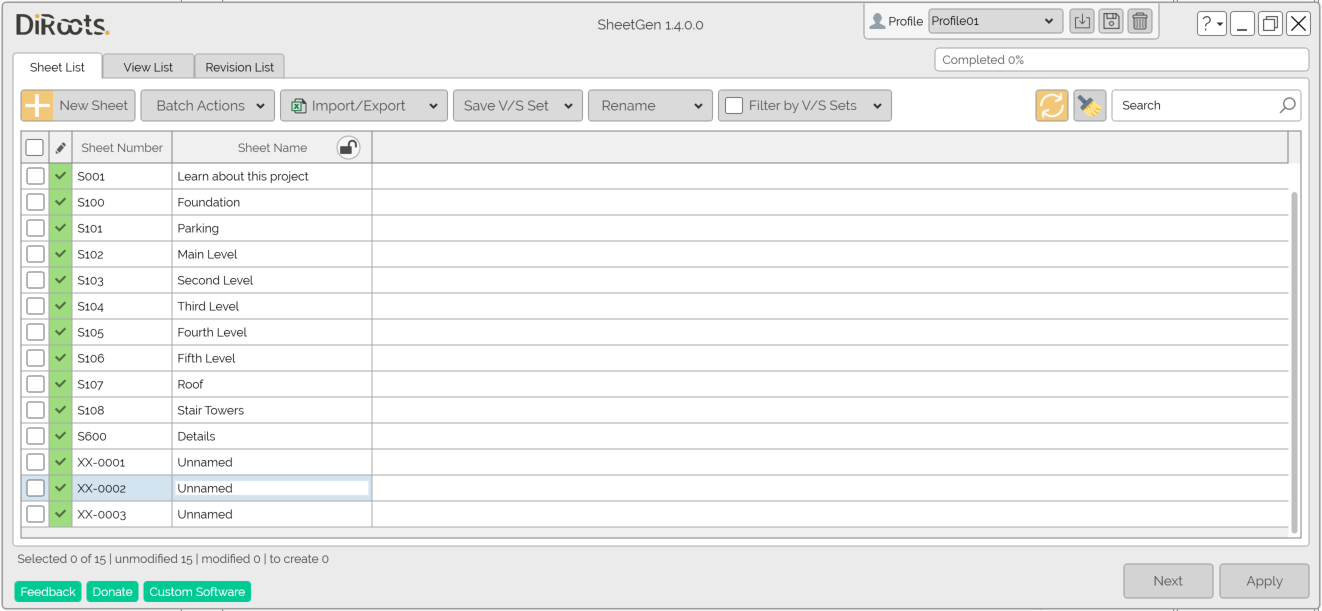Check the row checkbox for sheet S100 Foundation

click(35, 201)
